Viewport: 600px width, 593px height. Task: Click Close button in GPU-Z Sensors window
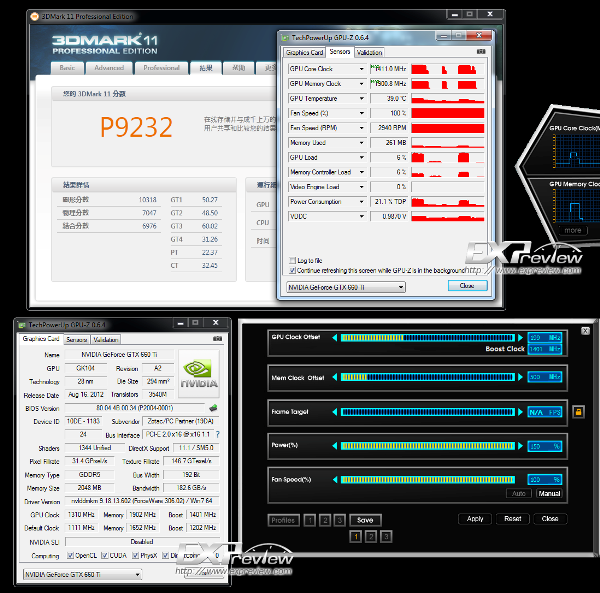point(467,286)
